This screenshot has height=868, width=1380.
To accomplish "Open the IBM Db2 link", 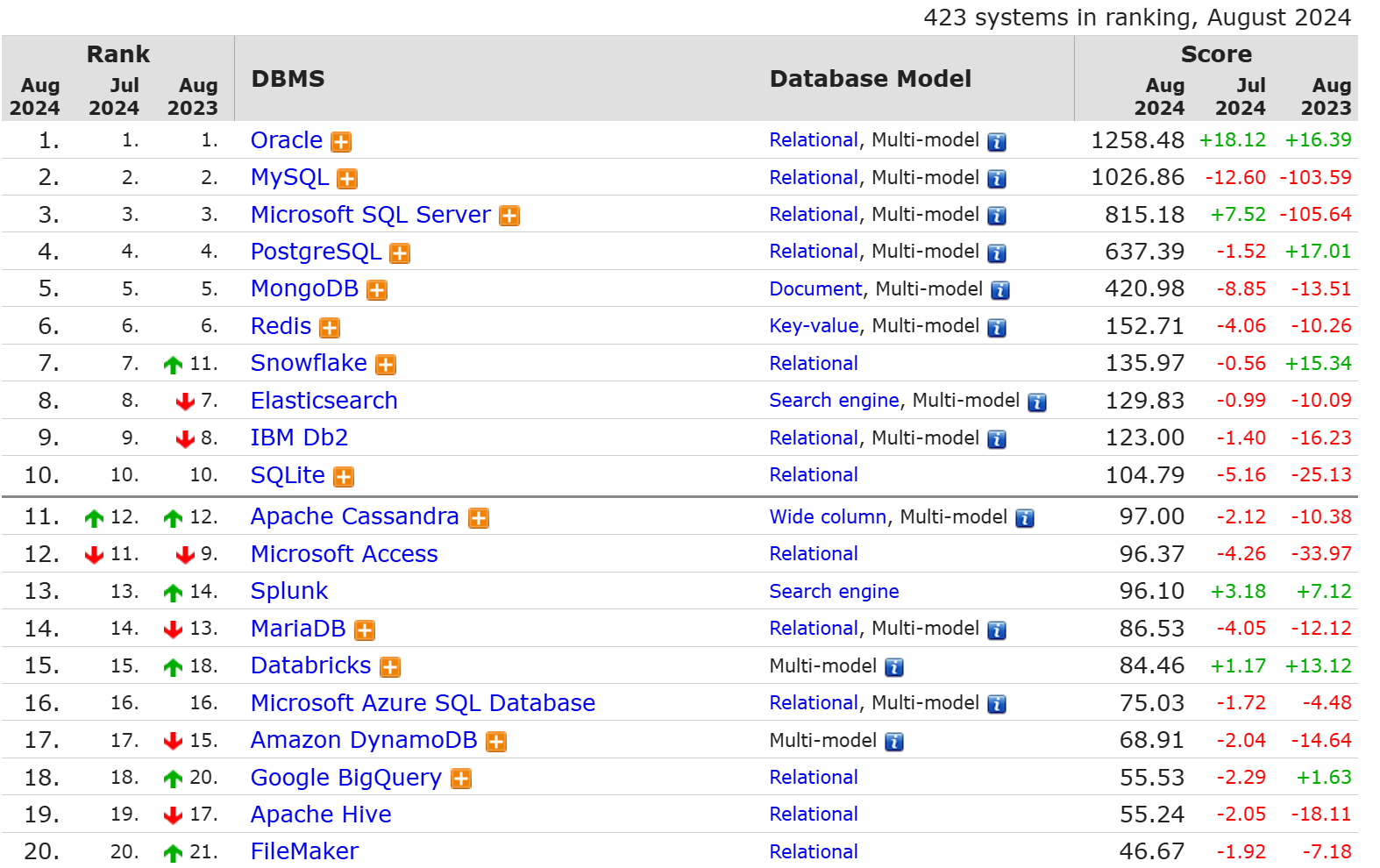I will [300, 438].
